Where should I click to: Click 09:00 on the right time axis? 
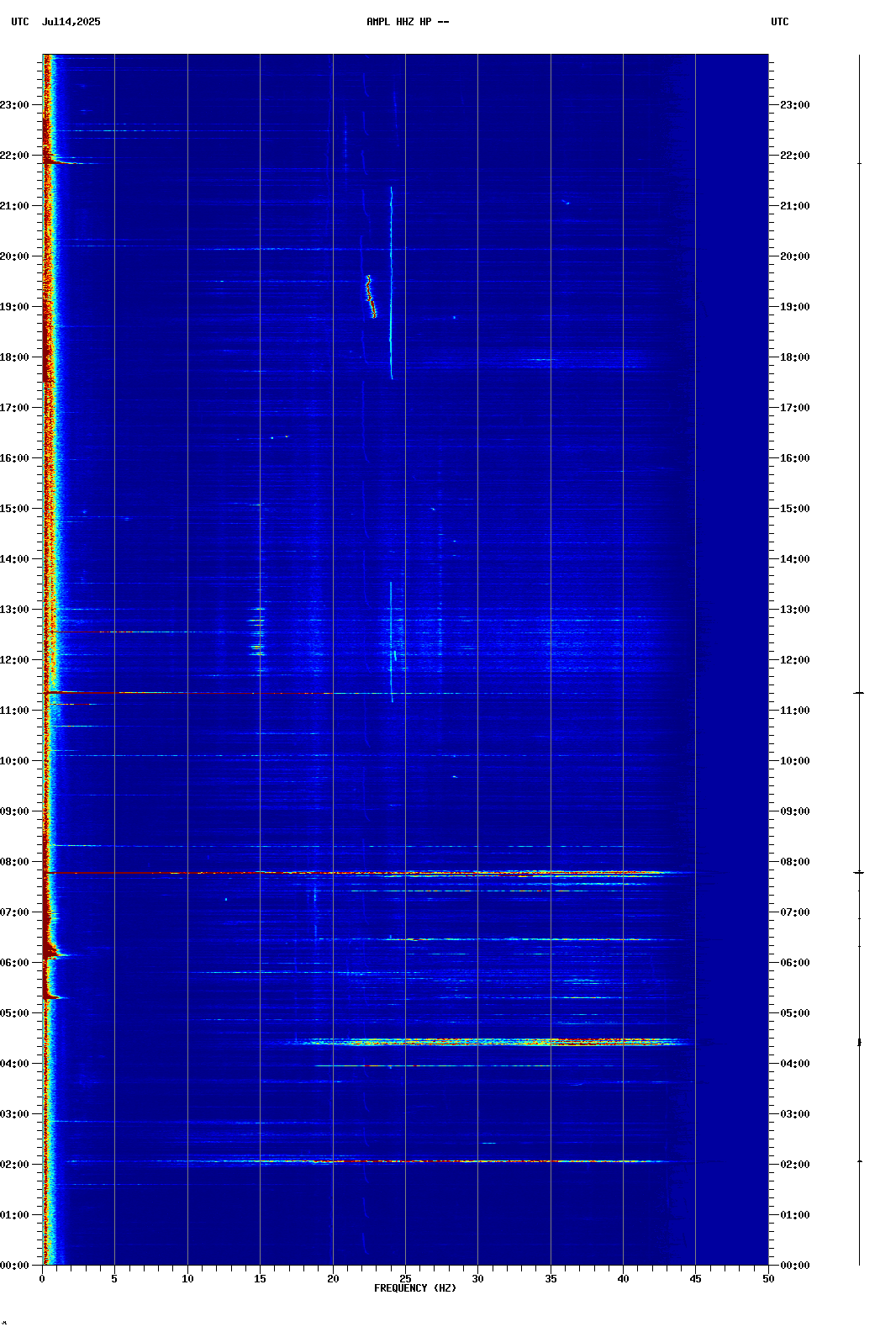pos(795,811)
